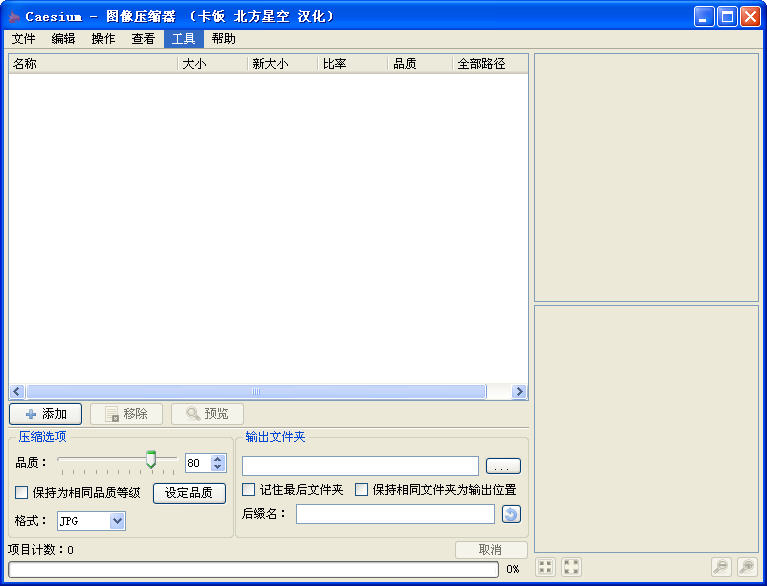Close the Caesium window
Viewport: 767px width, 586px height.
pos(750,17)
